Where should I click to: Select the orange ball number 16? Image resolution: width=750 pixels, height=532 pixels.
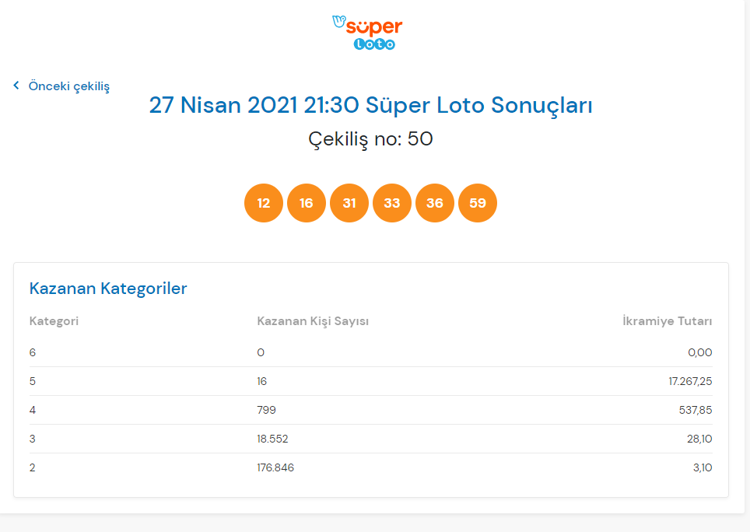click(x=306, y=203)
